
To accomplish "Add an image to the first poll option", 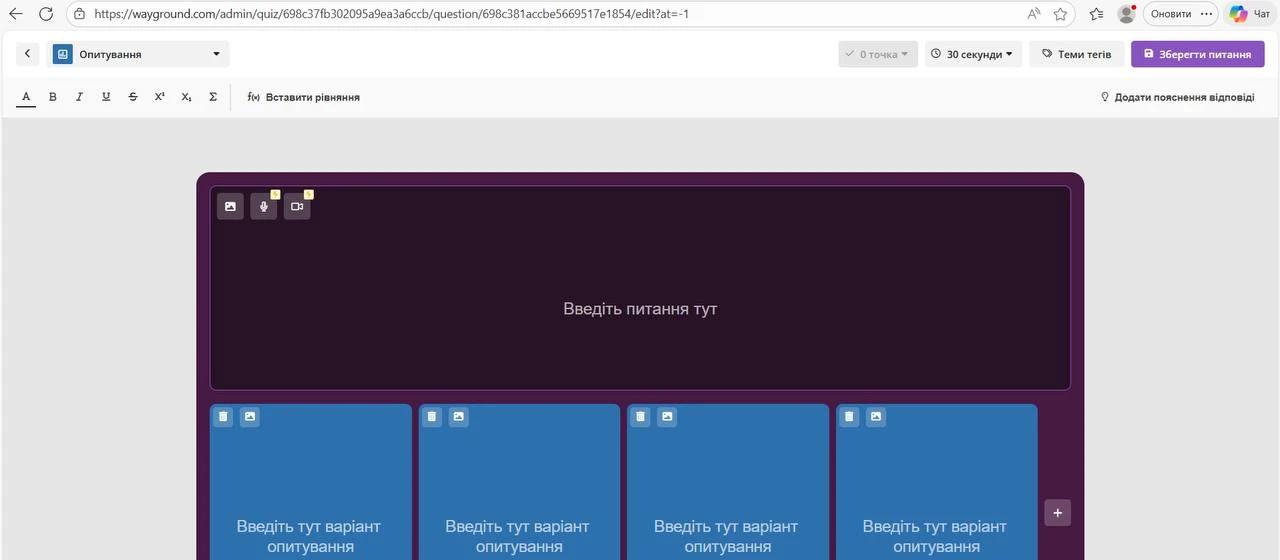I will click(250, 416).
